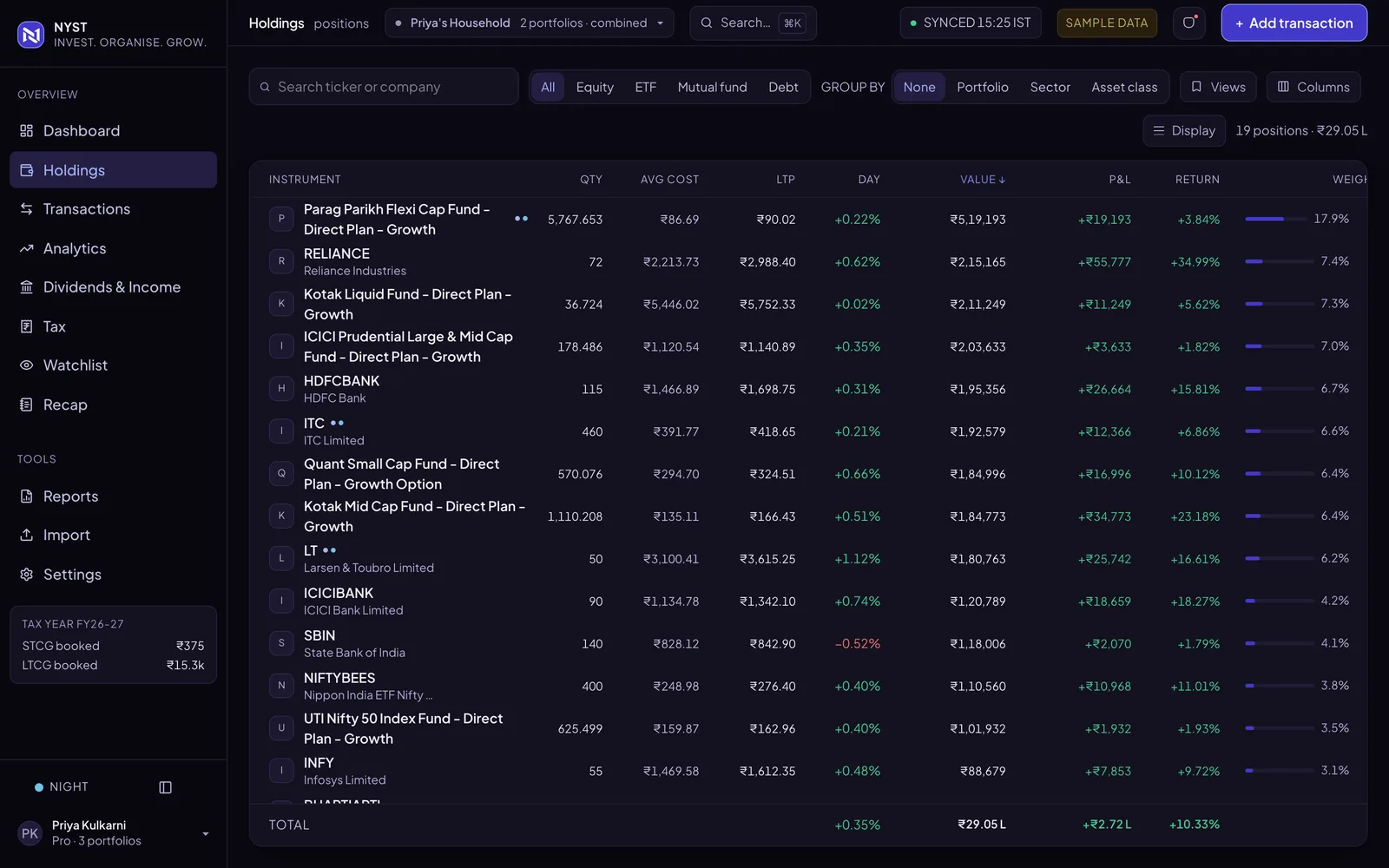Filter holdings by Debt
Screen dimensions: 1389x868
783,87
